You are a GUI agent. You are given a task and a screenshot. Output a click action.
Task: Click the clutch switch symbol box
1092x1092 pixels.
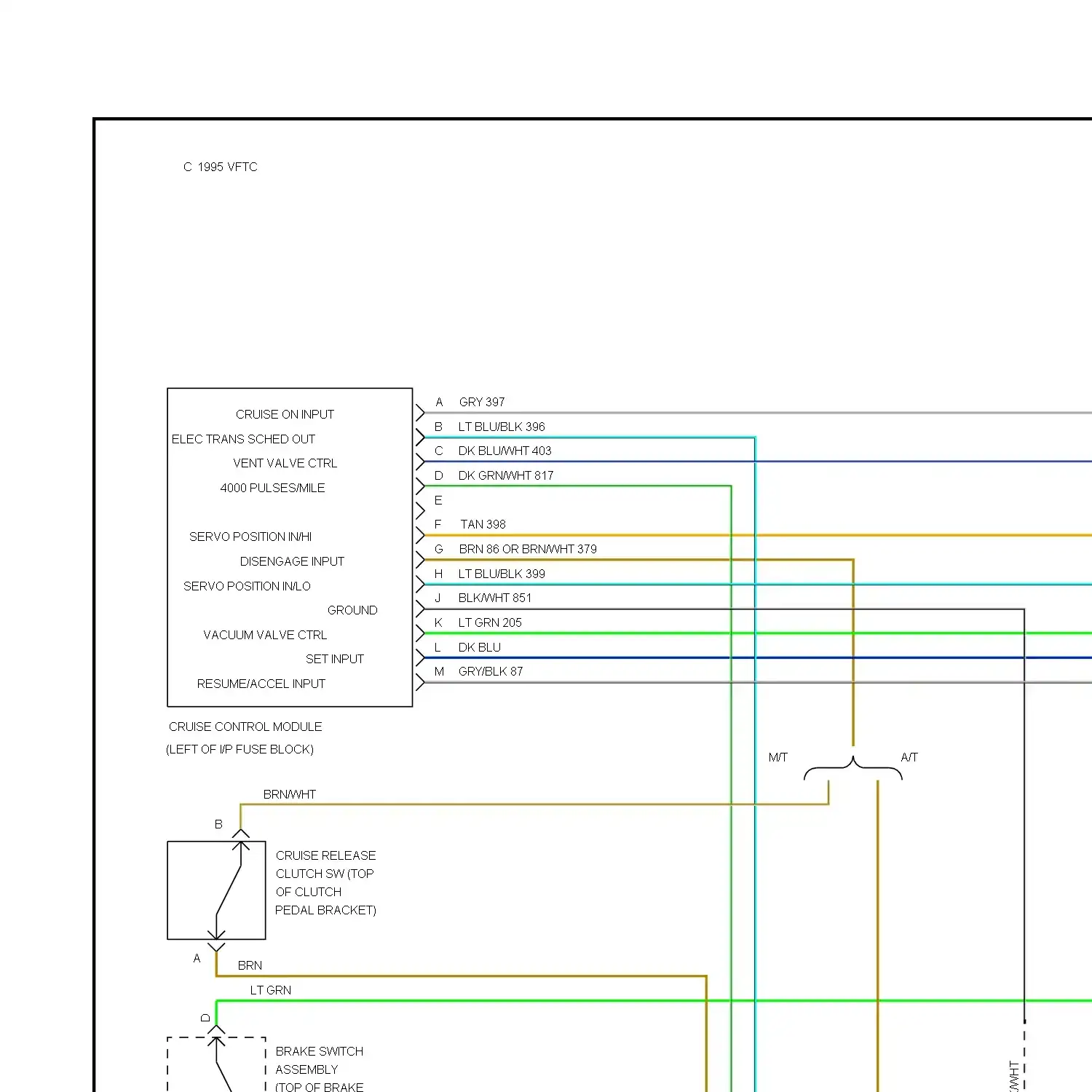[216, 890]
